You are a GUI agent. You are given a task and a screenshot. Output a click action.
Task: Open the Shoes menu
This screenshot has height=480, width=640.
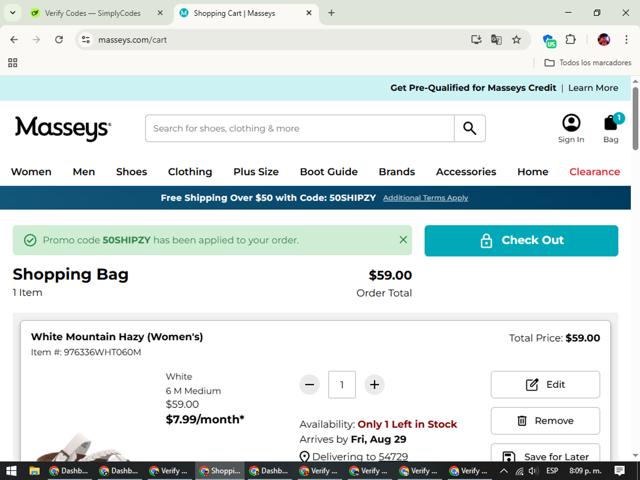(x=131, y=172)
